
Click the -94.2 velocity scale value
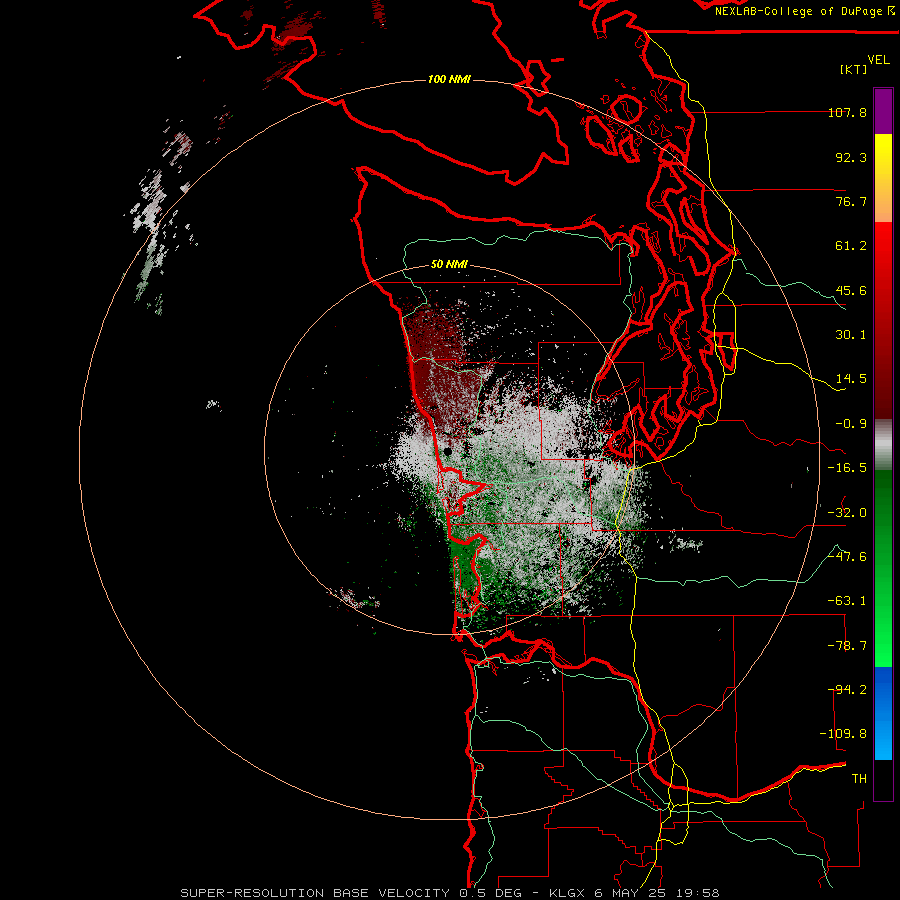pos(847,690)
